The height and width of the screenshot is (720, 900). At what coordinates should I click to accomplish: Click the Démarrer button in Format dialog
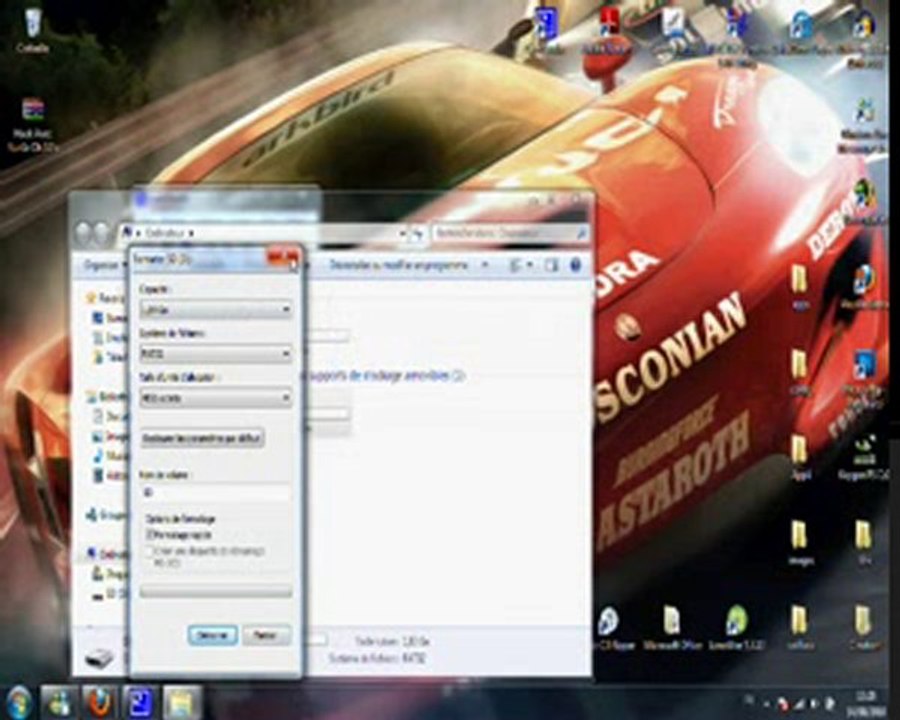(x=212, y=635)
